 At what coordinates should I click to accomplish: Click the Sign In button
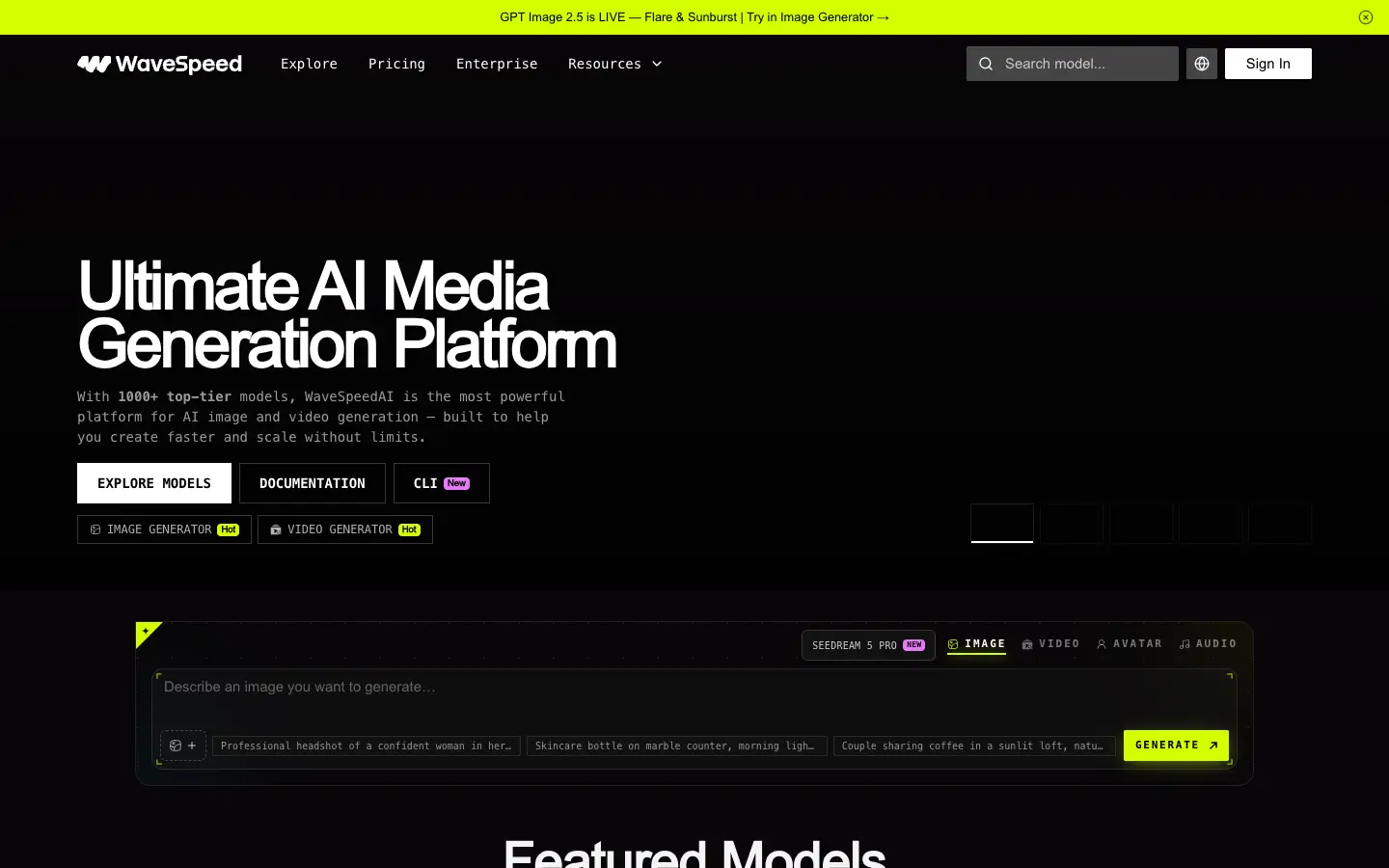[x=1268, y=64]
